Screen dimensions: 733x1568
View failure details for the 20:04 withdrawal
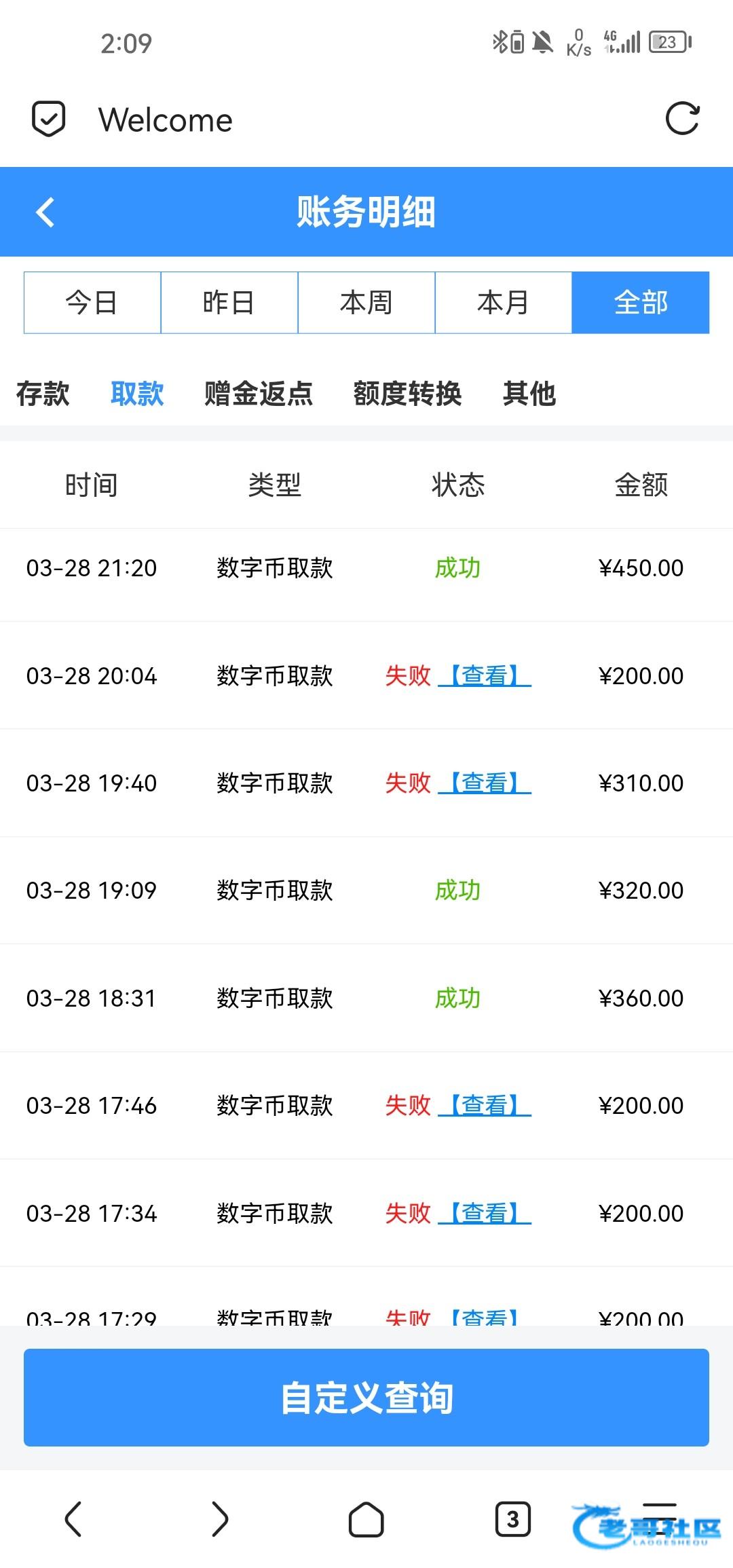click(485, 675)
